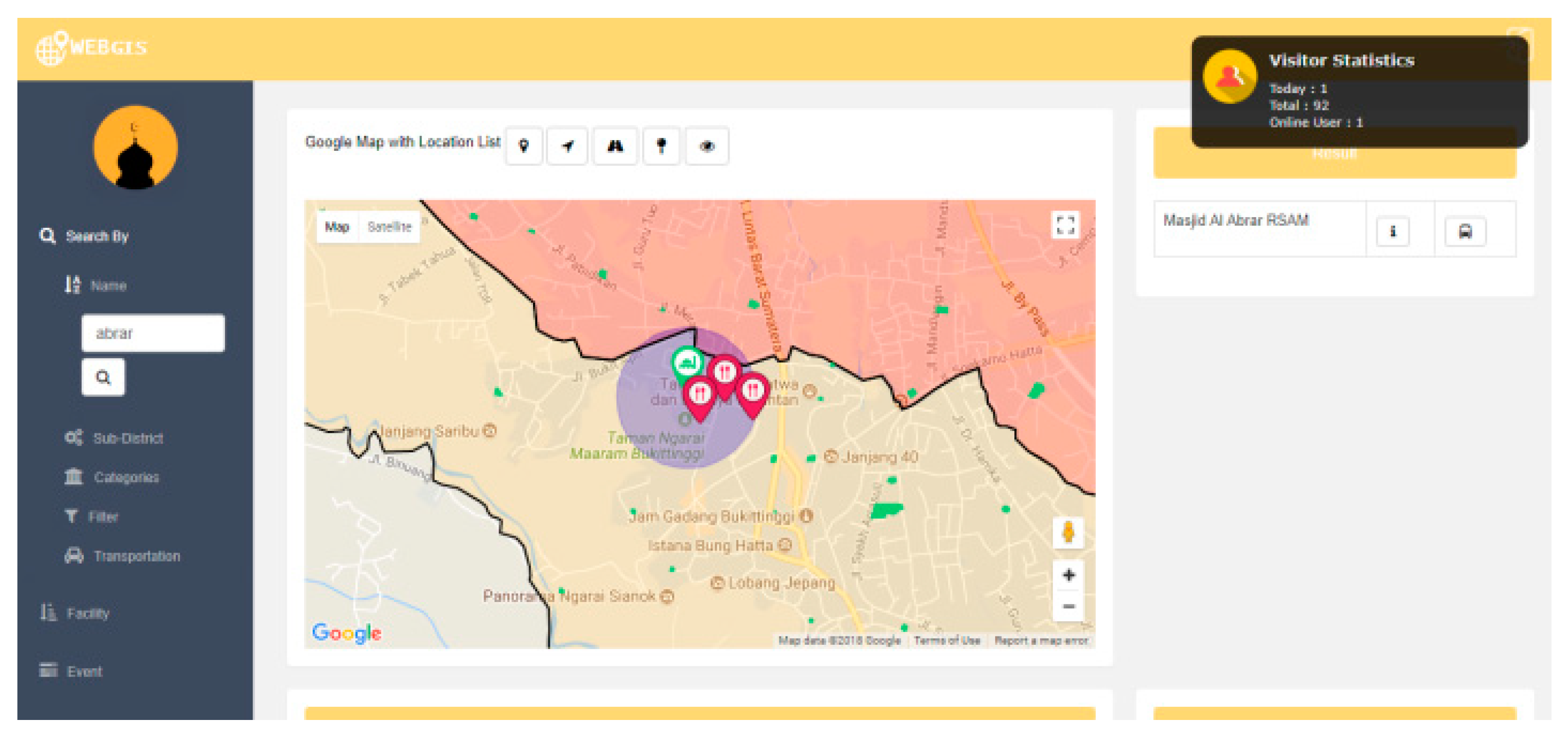Click the bus route icon for Masjid
The image size is (1568, 743).
pos(1465,231)
